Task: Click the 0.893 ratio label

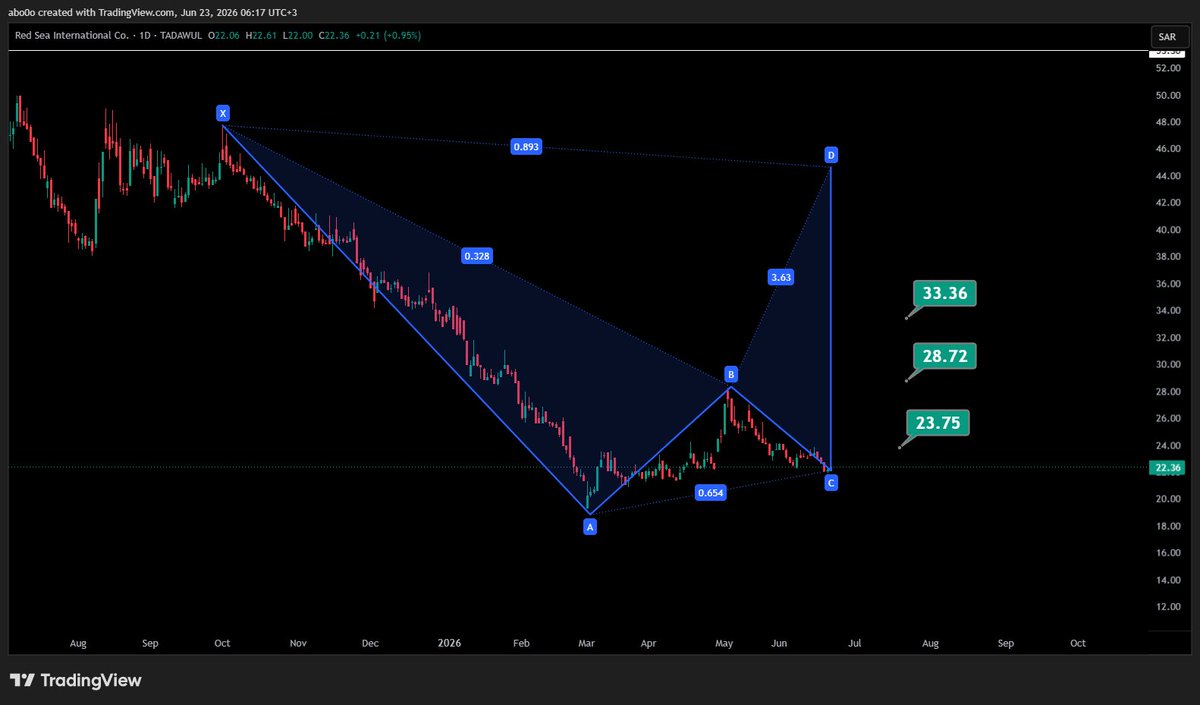Action: [527, 146]
